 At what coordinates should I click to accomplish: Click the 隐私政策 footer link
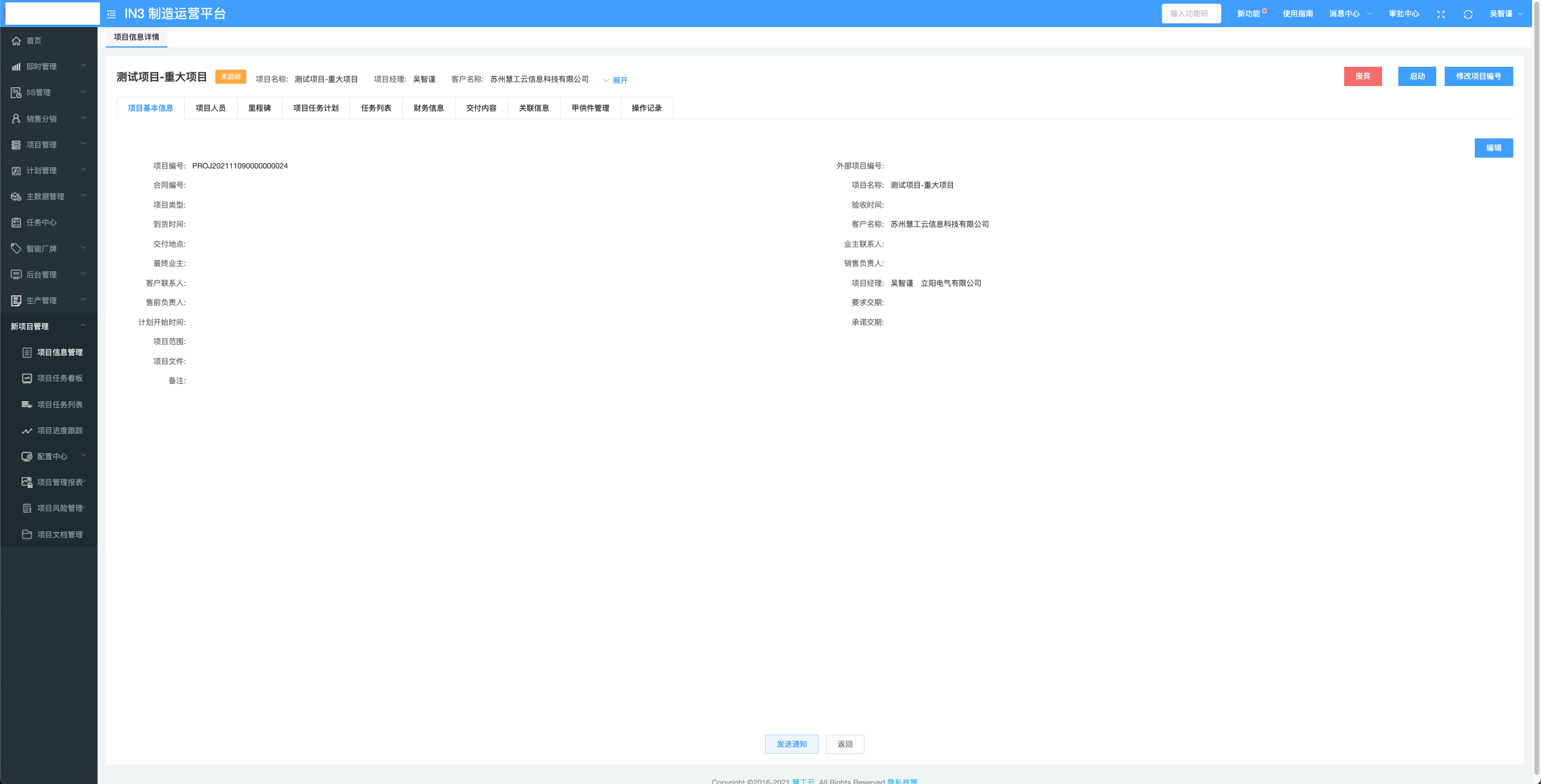click(x=902, y=781)
